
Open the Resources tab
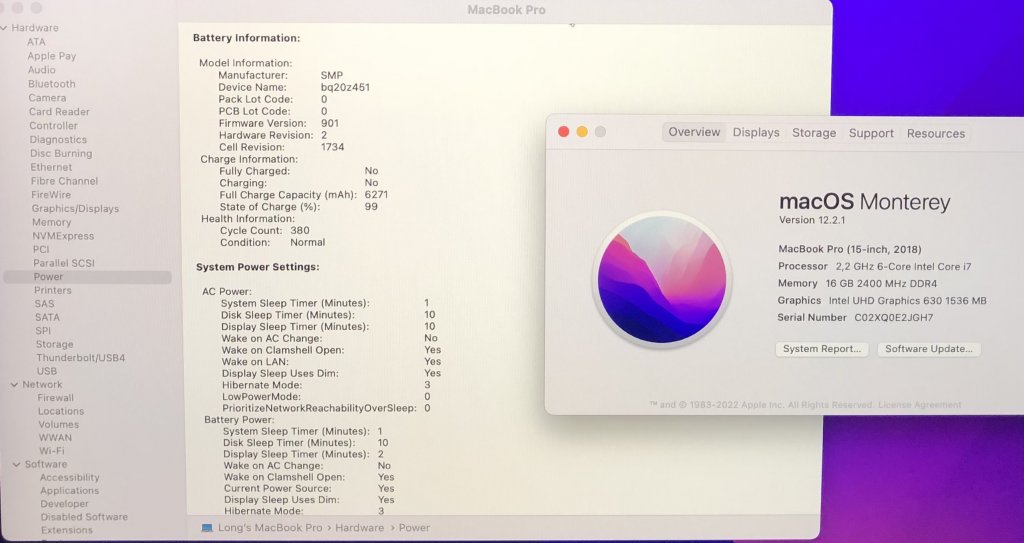(935, 133)
